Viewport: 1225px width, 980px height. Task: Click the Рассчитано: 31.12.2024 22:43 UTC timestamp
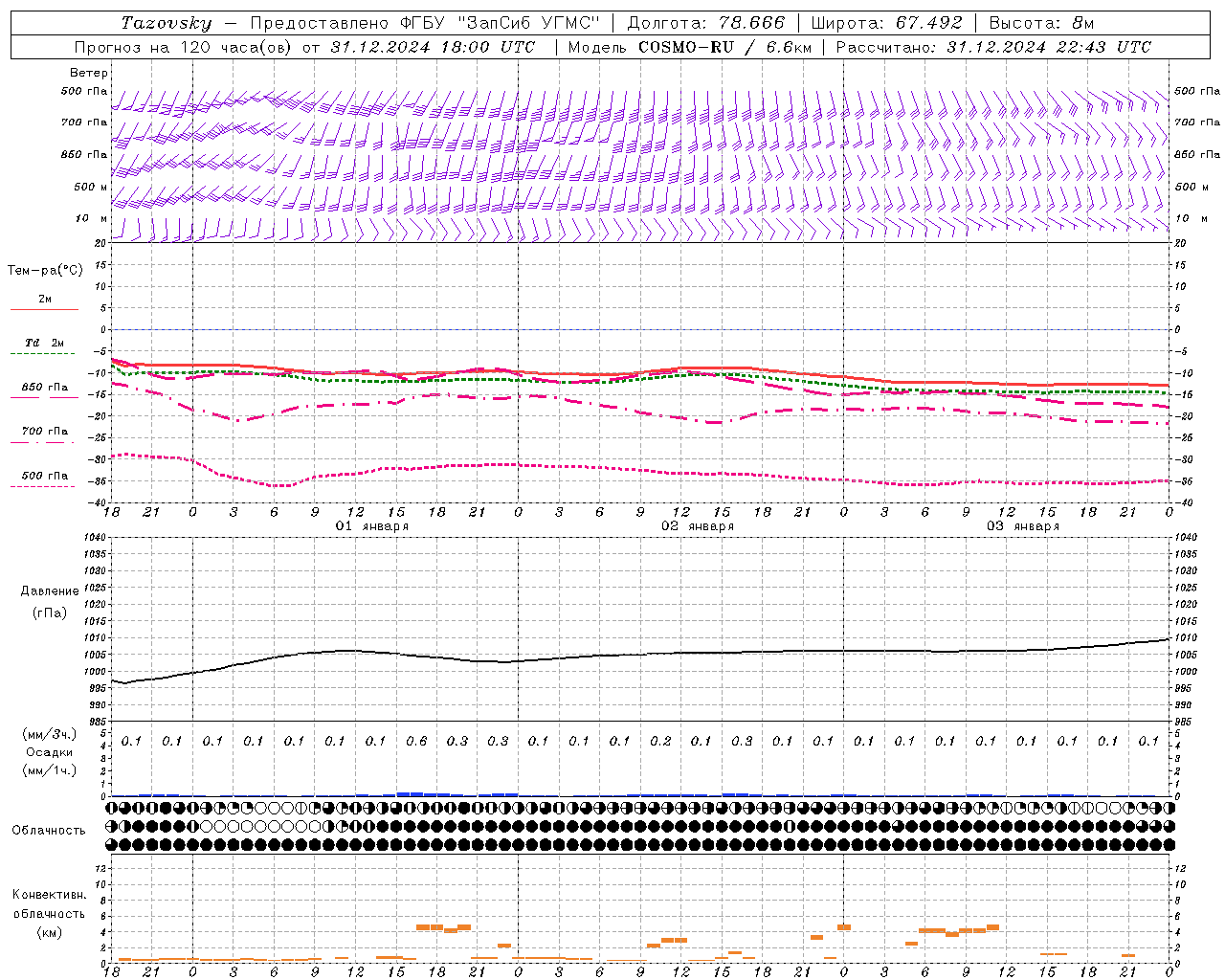[x=993, y=47]
